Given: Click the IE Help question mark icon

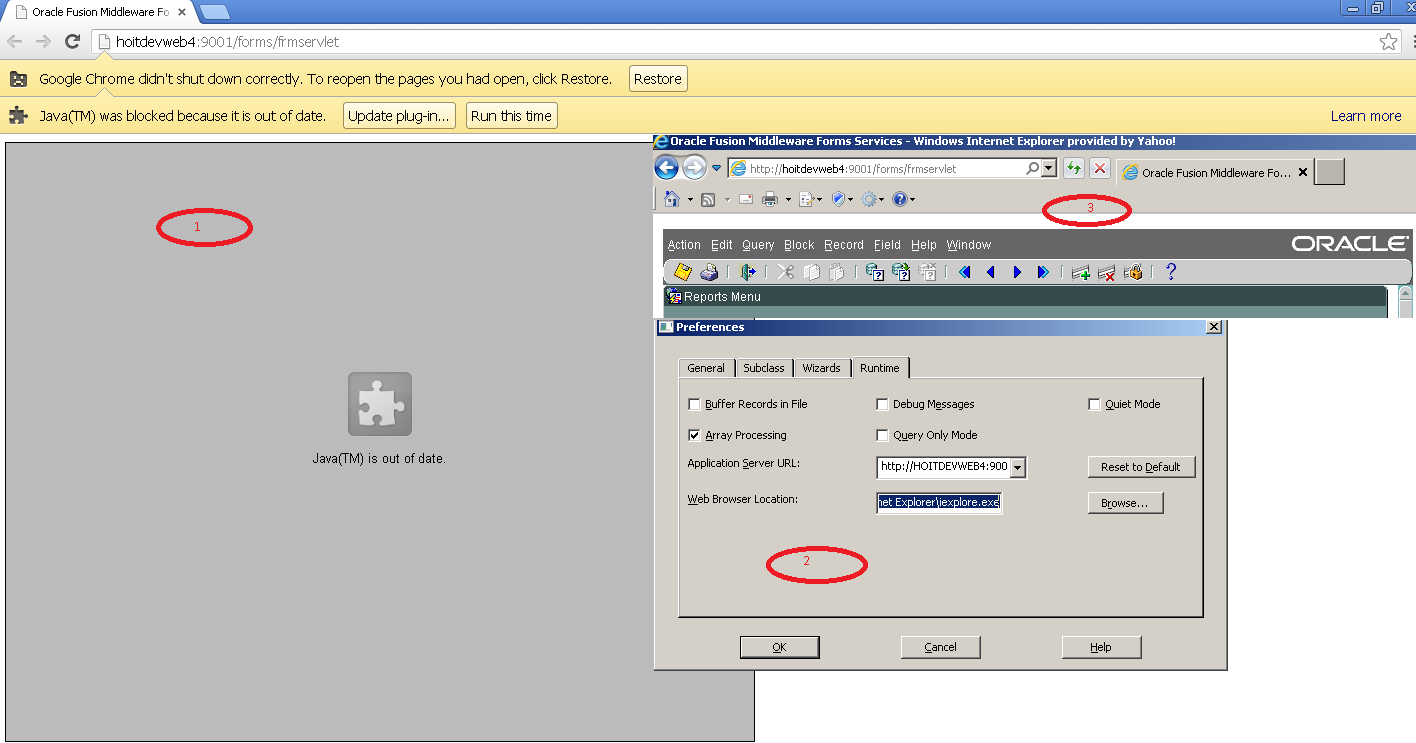Looking at the screenshot, I should coord(900,200).
